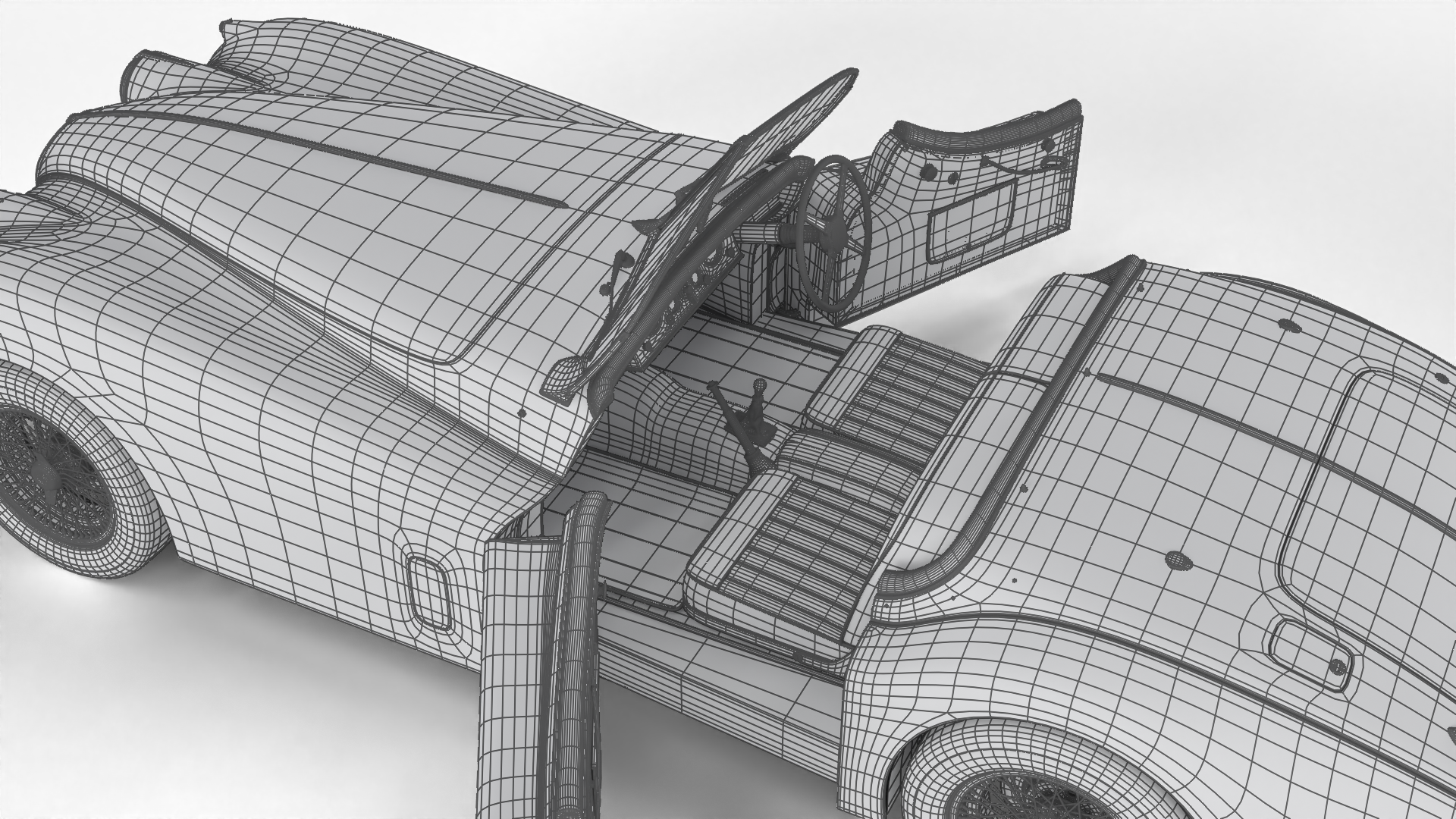
Task: Click the front wire-spoke wheel
Action: 53,474
